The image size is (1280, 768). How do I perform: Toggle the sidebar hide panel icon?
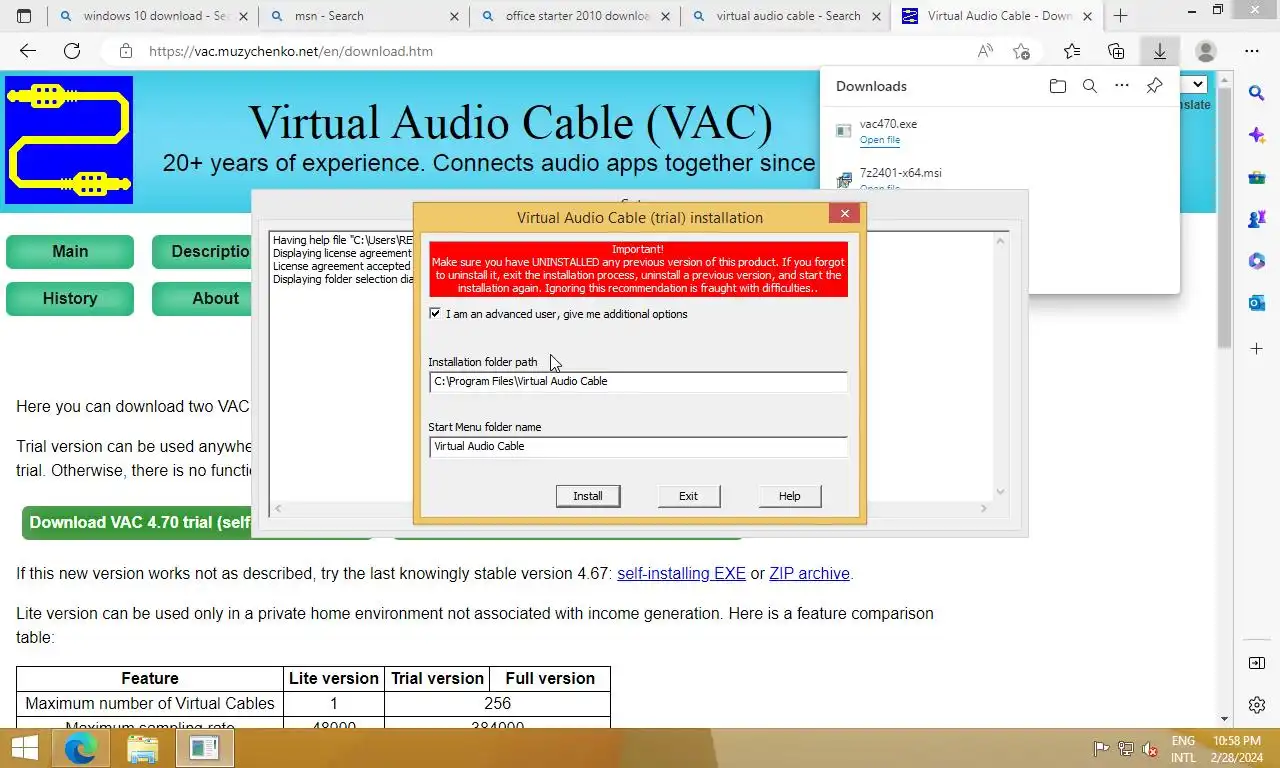point(1257,663)
